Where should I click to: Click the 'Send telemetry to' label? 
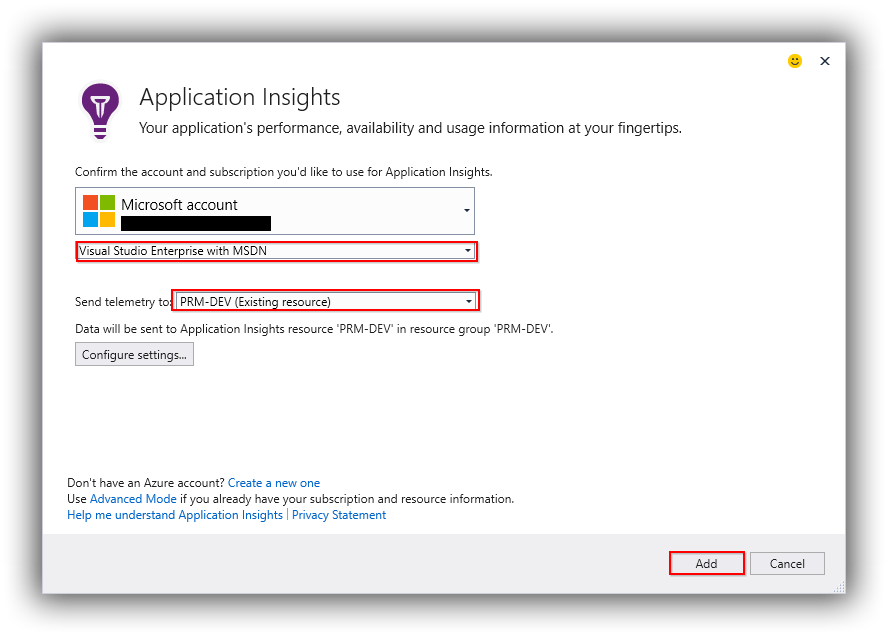click(x=123, y=302)
